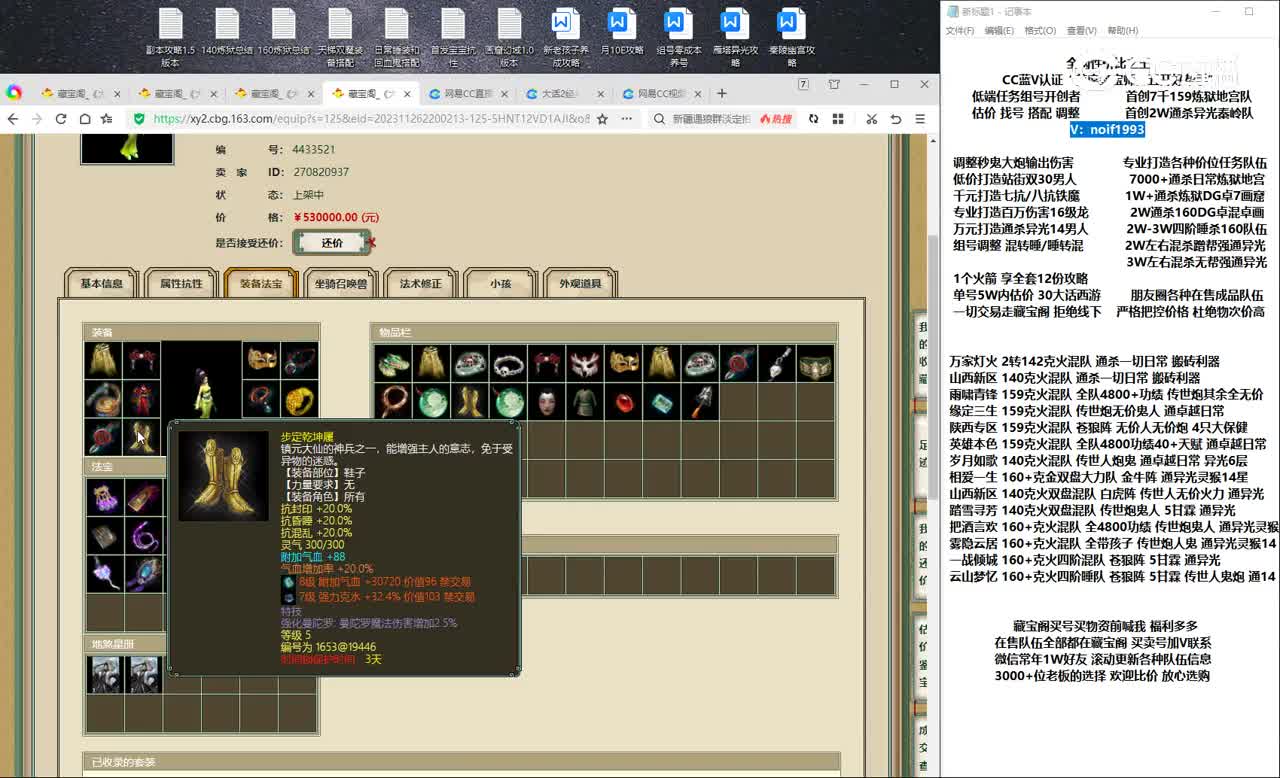Click the first 地煞星图 thumbnail

pos(104,675)
